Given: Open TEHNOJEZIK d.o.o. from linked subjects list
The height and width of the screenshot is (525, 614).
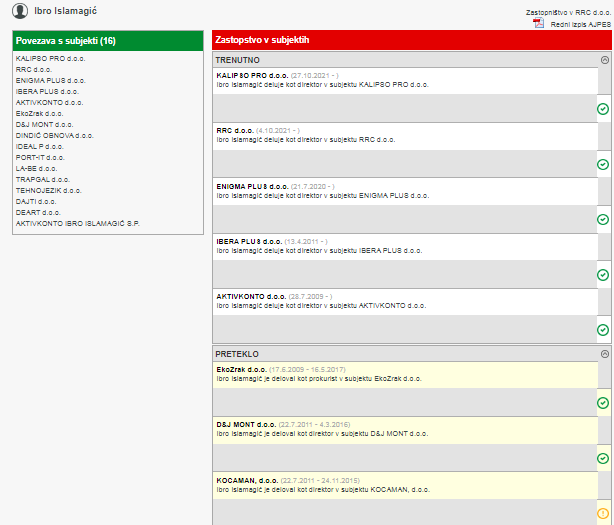Looking at the screenshot, I should point(49,190).
